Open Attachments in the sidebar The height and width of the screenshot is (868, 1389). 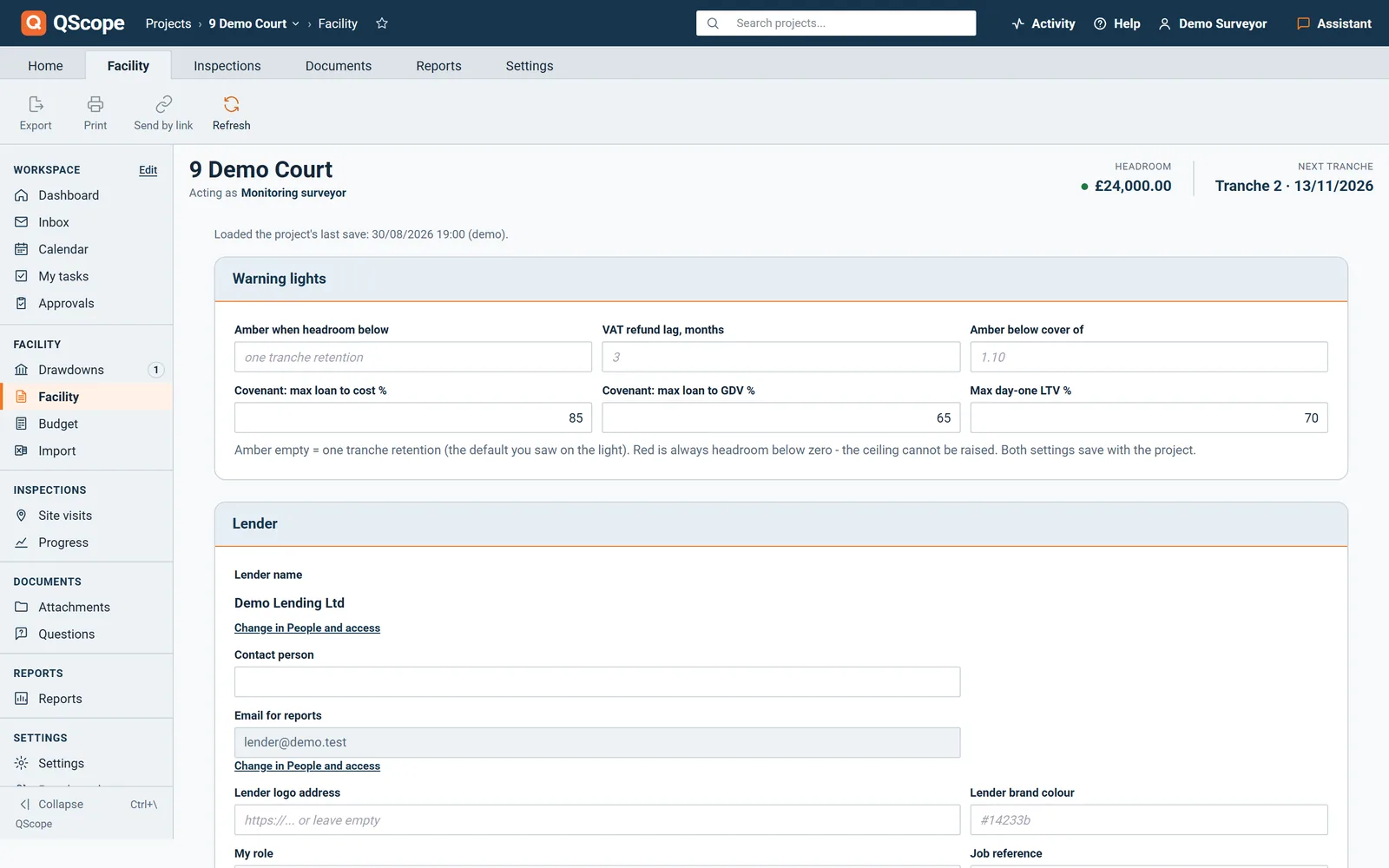pyautogui.click(x=87, y=607)
